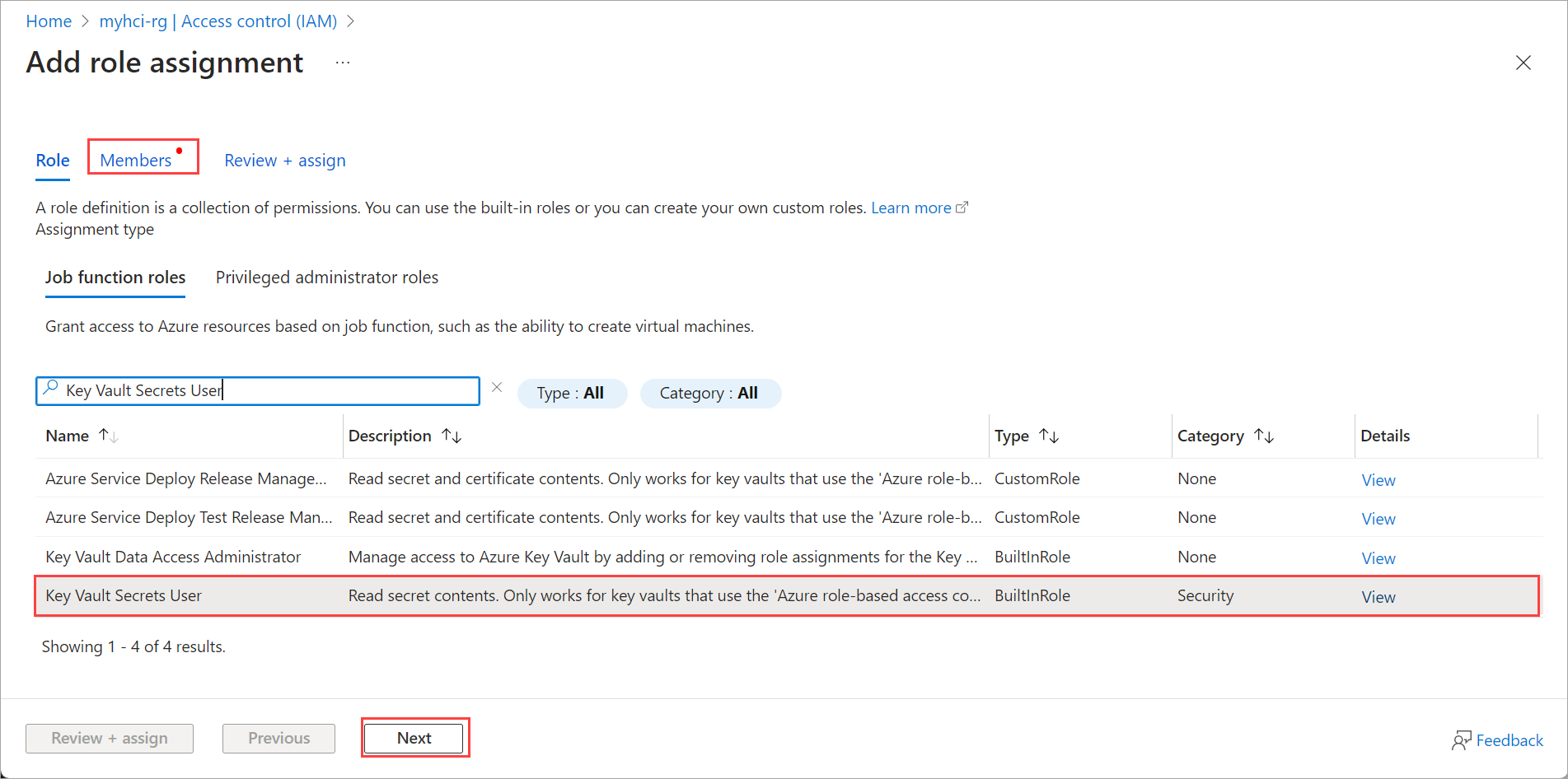Select the Privileged administrator roles tab

click(x=327, y=278)
